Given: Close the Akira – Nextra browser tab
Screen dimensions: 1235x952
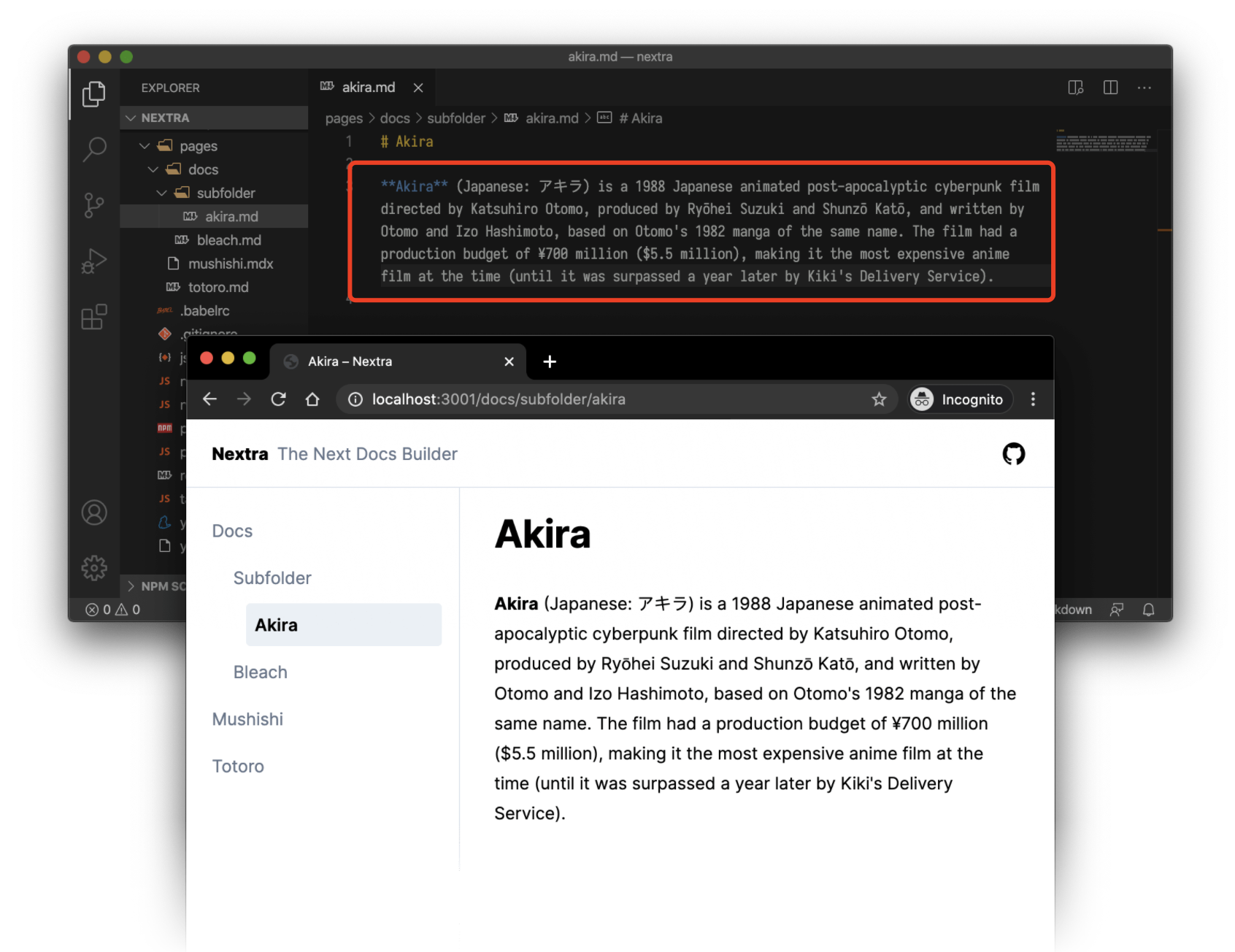Looking at the screenshot, I should [x=509, y=361].
